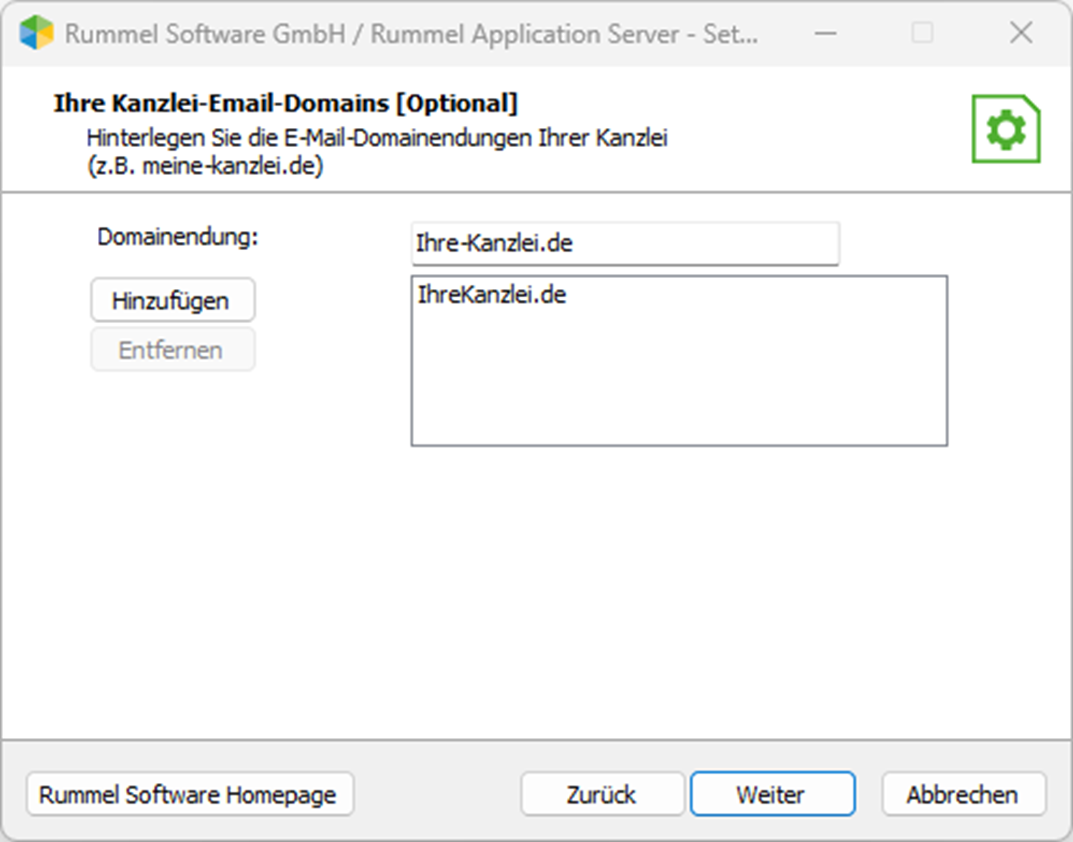The height and width of the screenshot is (842, 1073).
Task: Click the window title bar text
Action: (411, 34)
